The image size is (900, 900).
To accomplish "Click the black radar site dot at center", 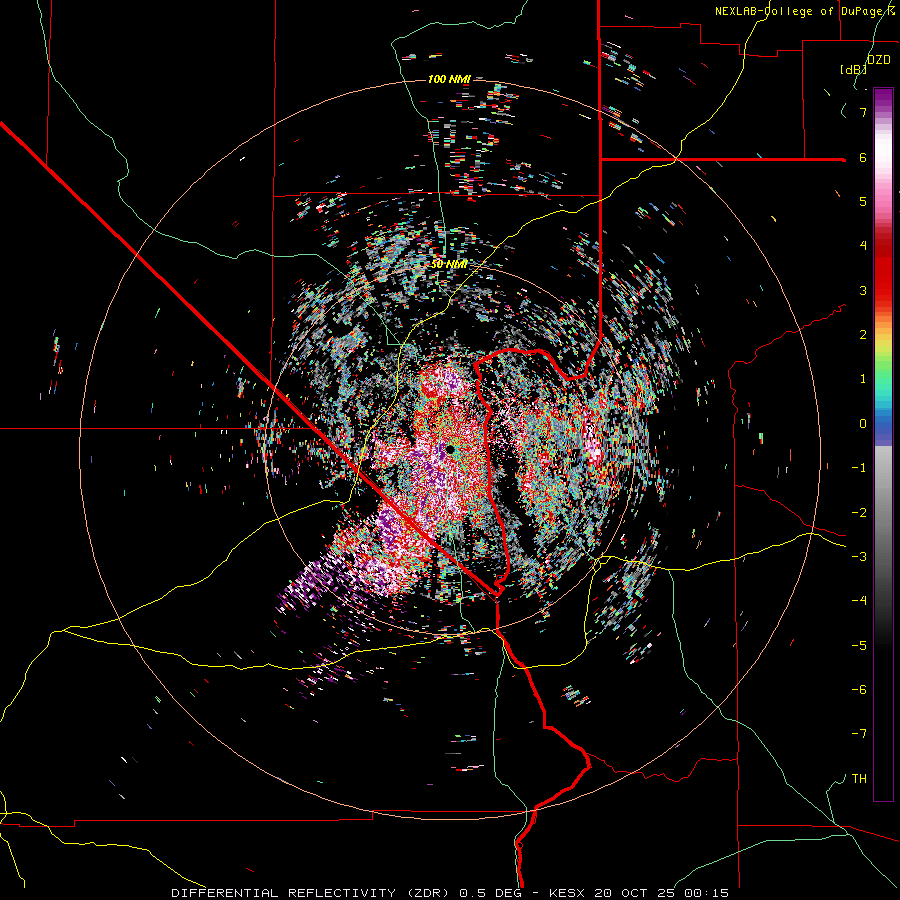I will coord(451,449).
